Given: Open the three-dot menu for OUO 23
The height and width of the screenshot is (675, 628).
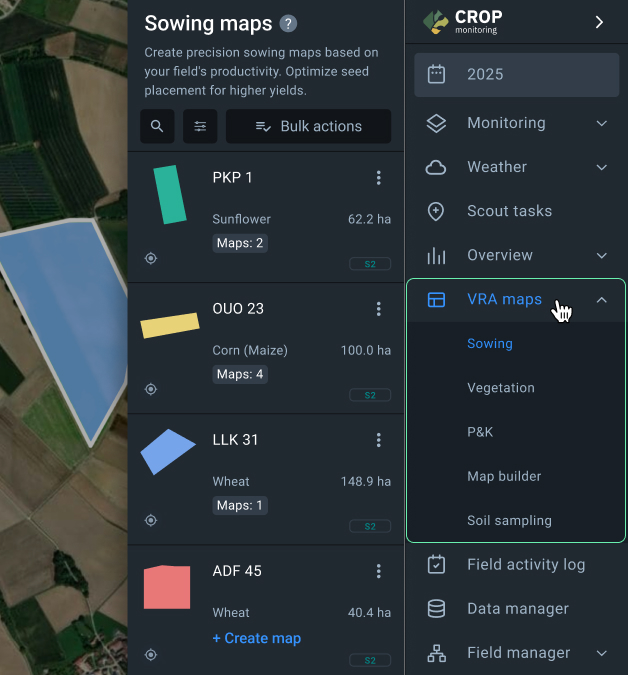Looking at the screenshot, I should pos(379,309).
